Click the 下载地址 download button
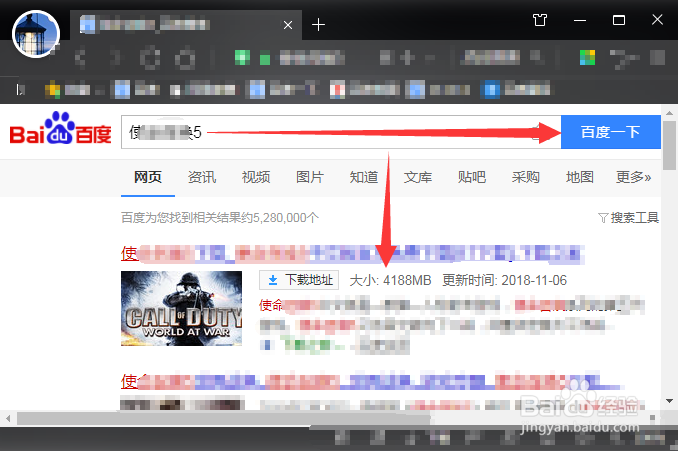678x451 pixels. pos(299,280)
